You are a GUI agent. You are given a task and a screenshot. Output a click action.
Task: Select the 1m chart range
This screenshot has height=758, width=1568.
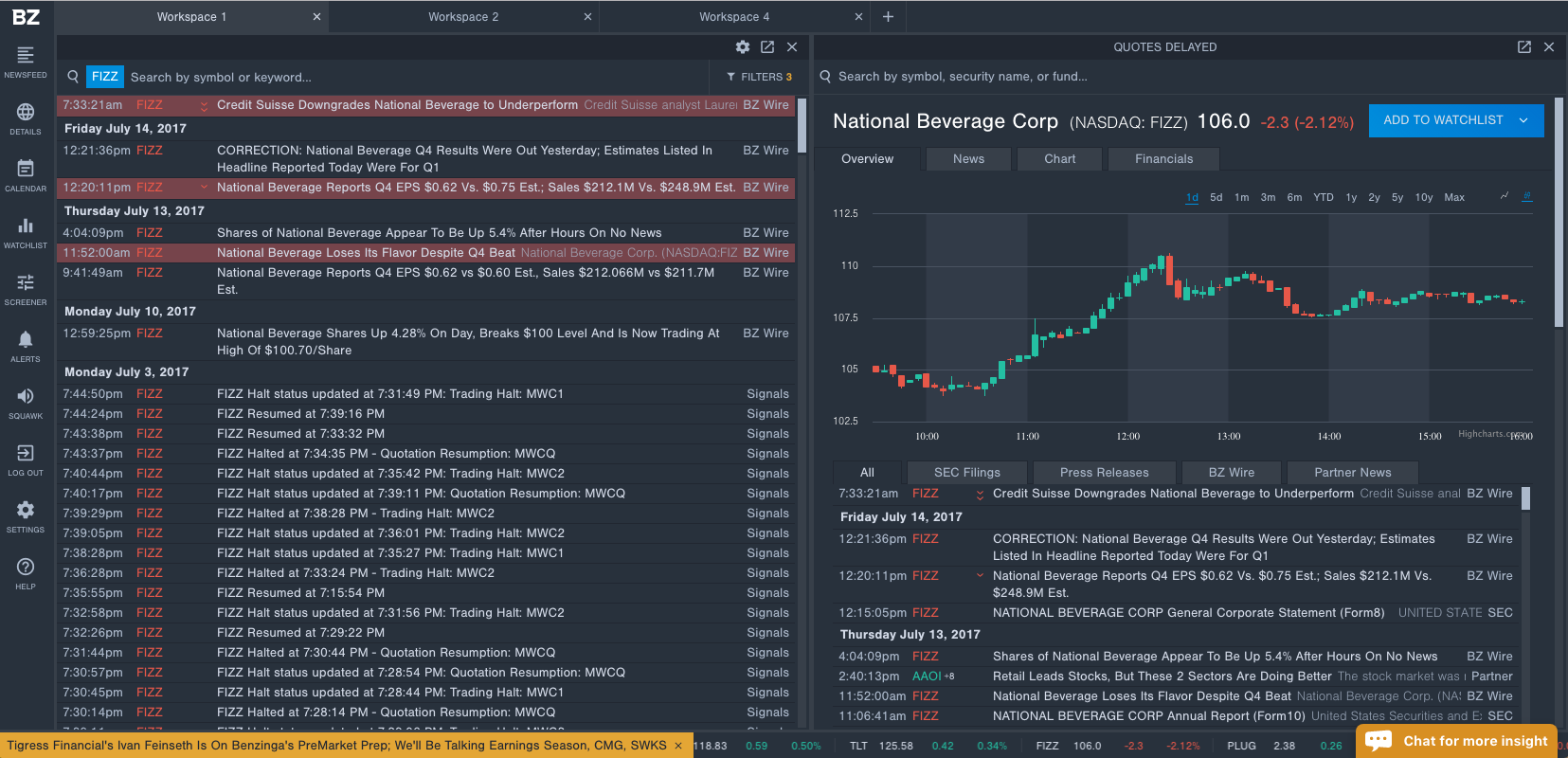point(1241,197)
